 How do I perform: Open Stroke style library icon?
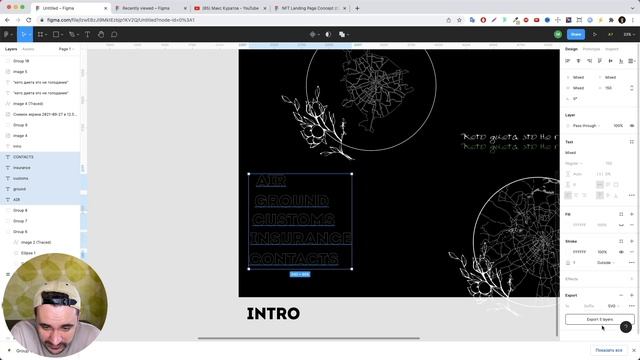coord(621,241)
